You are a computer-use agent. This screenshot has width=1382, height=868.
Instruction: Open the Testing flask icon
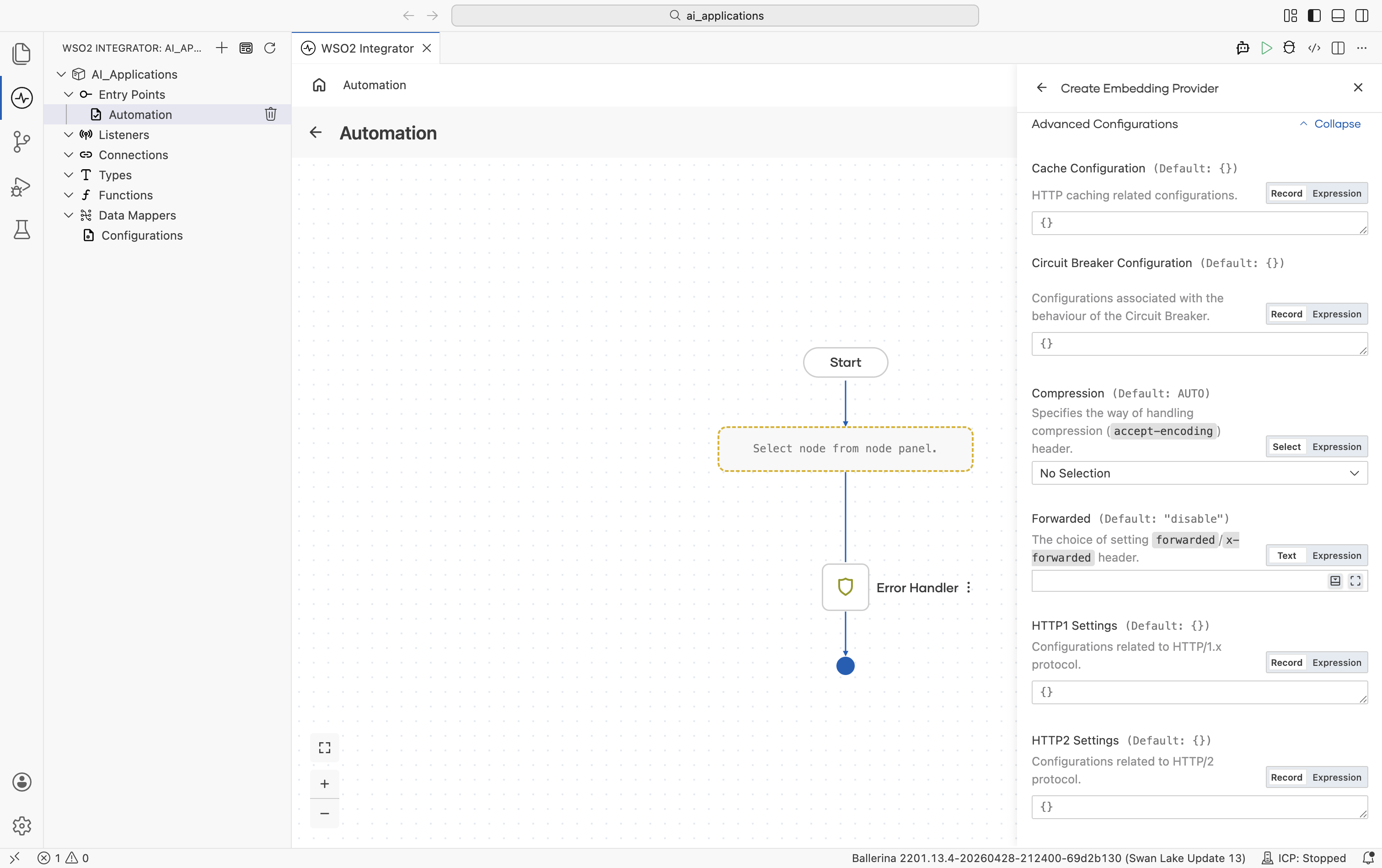coord(22,230)
